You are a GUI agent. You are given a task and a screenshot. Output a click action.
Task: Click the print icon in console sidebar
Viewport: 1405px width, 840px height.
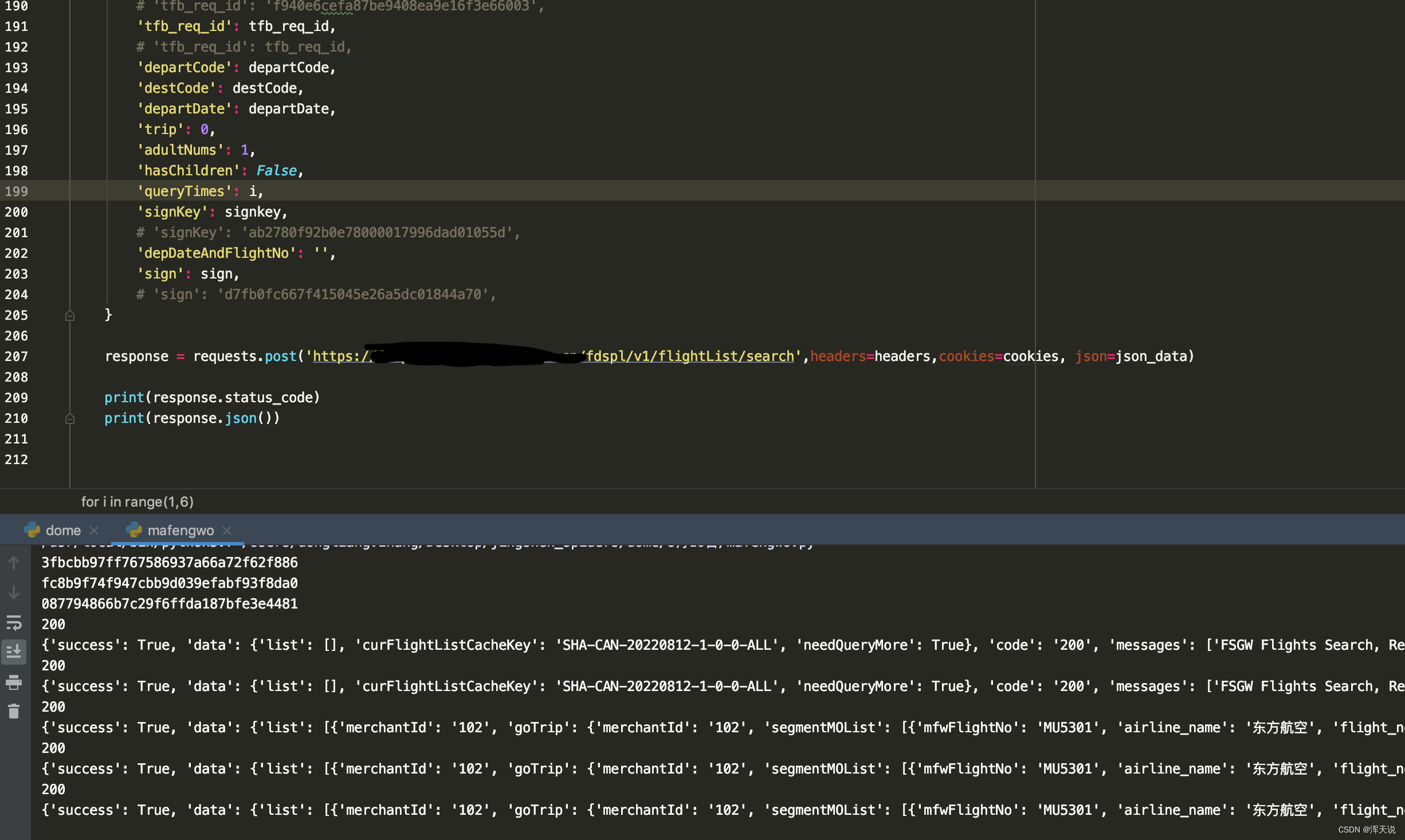coord(14,682)
